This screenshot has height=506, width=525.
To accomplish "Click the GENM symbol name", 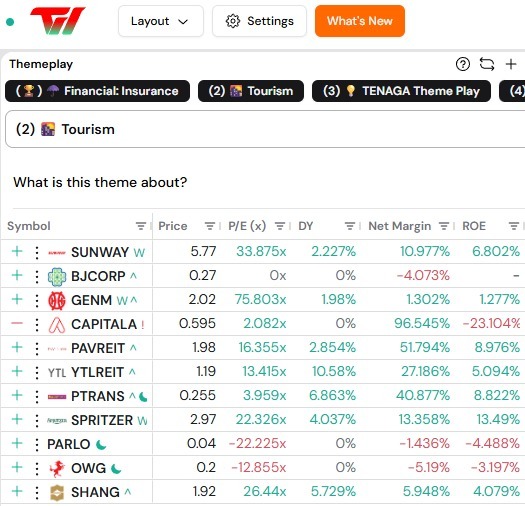I will [91, 300].
